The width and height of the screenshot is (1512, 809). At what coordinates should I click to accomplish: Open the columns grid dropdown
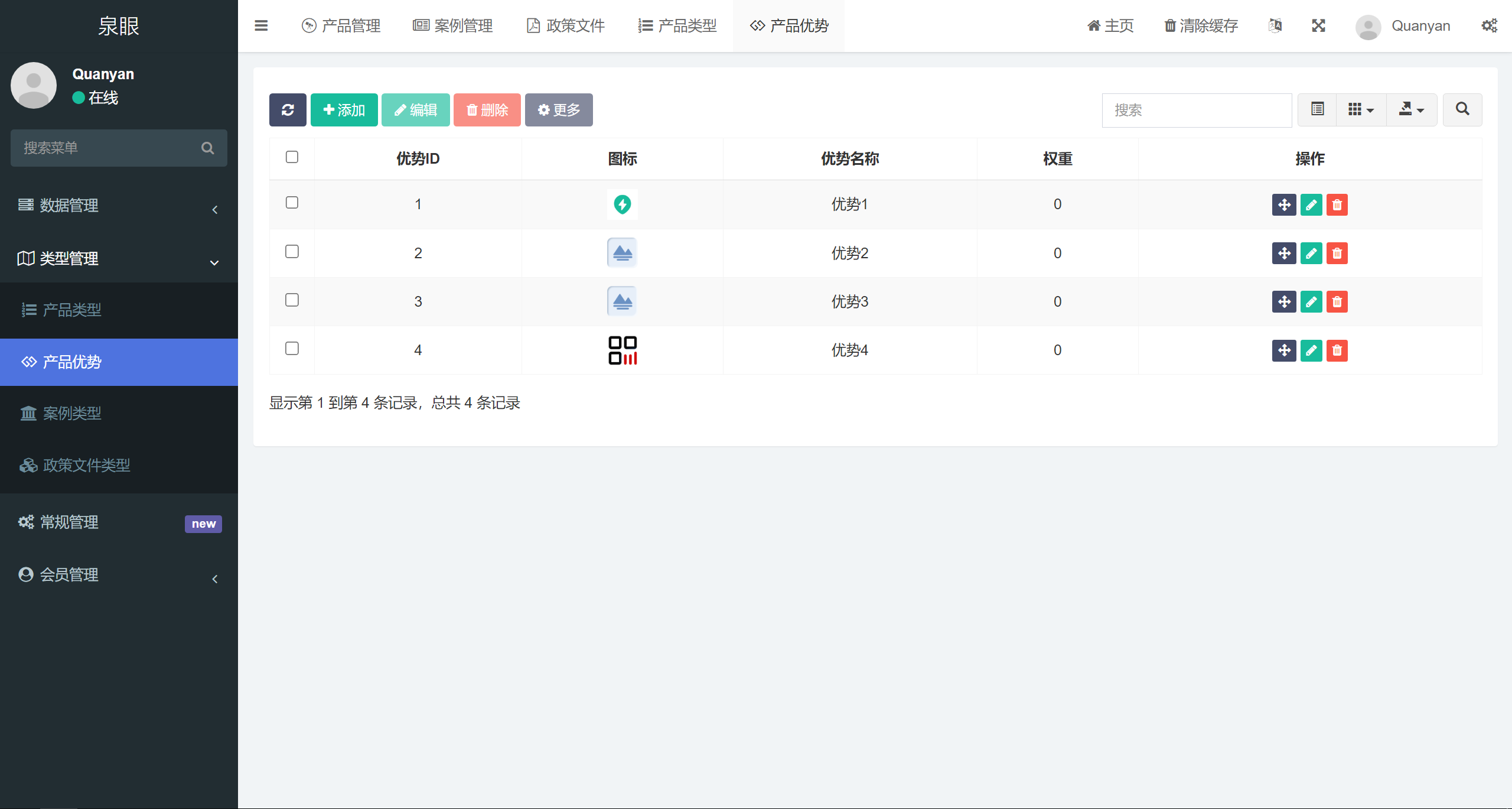point(1361,109)
